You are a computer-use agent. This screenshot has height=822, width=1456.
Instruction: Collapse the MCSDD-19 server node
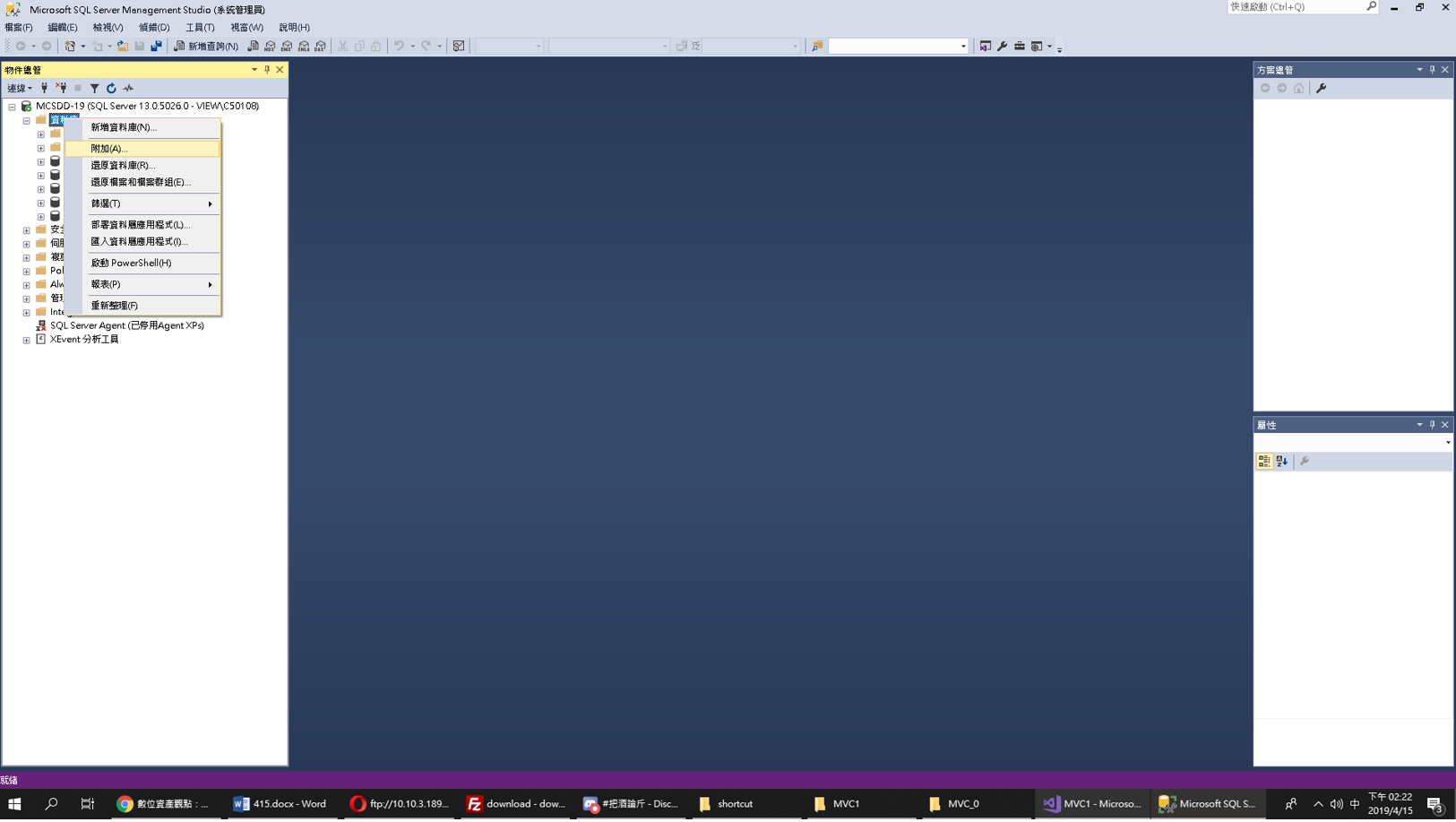point(13,106)
